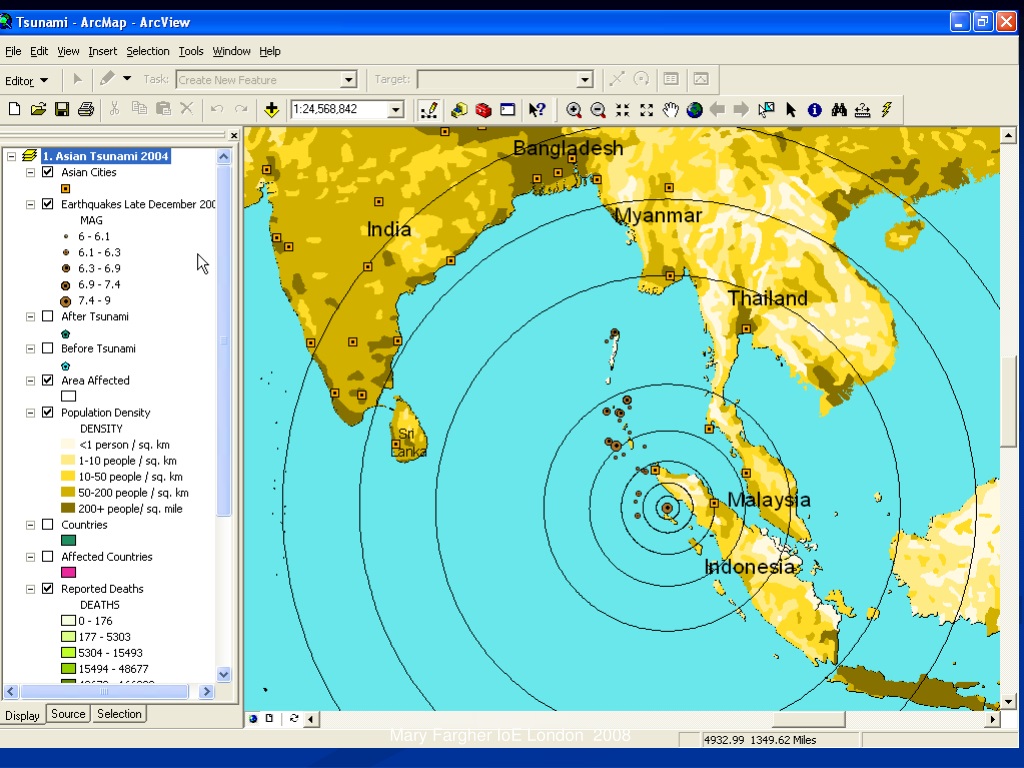Screen dimensions: 1024x768
Task: Click the table of contents scroll down arrow
Action: (223, 675)
